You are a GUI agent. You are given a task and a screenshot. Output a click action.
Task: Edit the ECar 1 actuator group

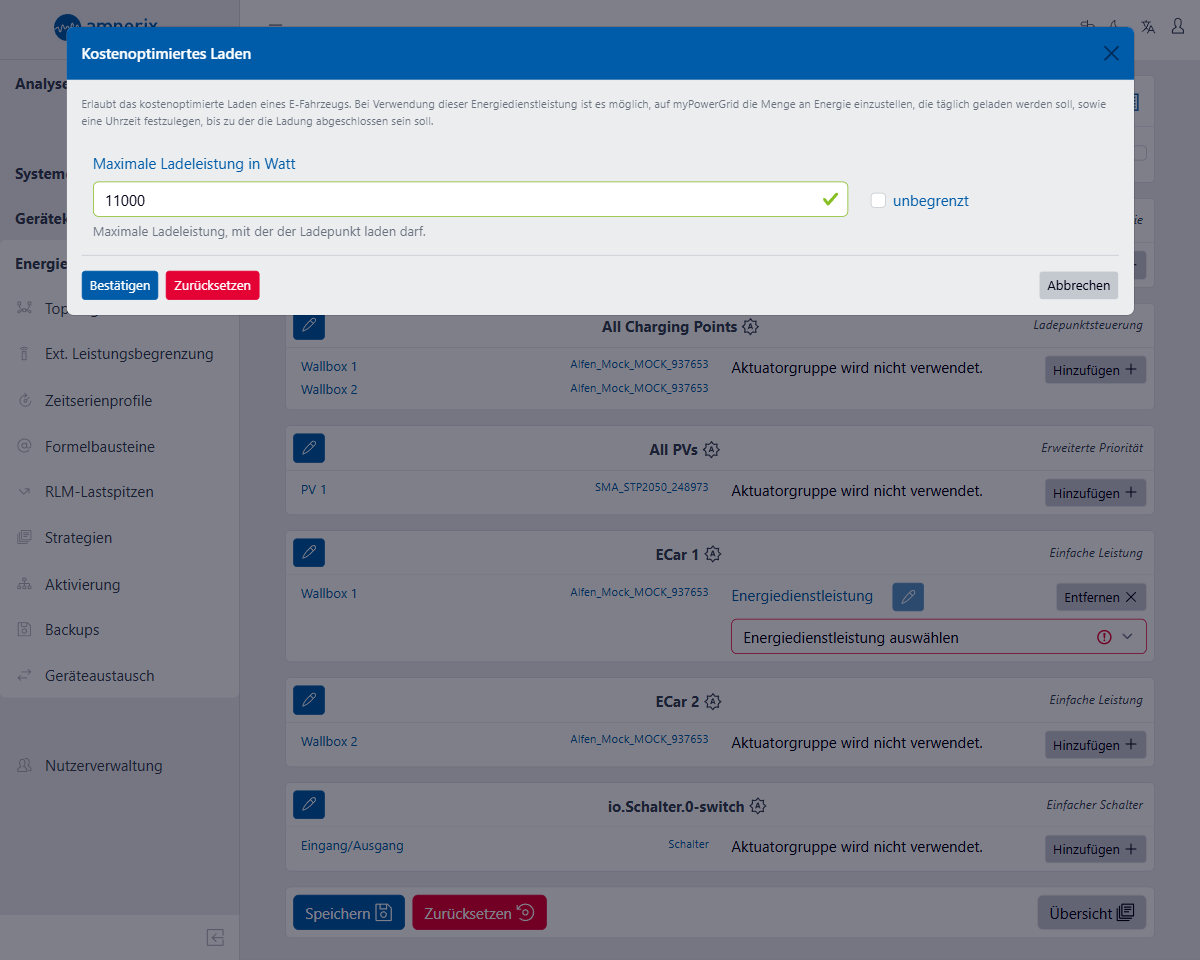(x=309, y=552)
